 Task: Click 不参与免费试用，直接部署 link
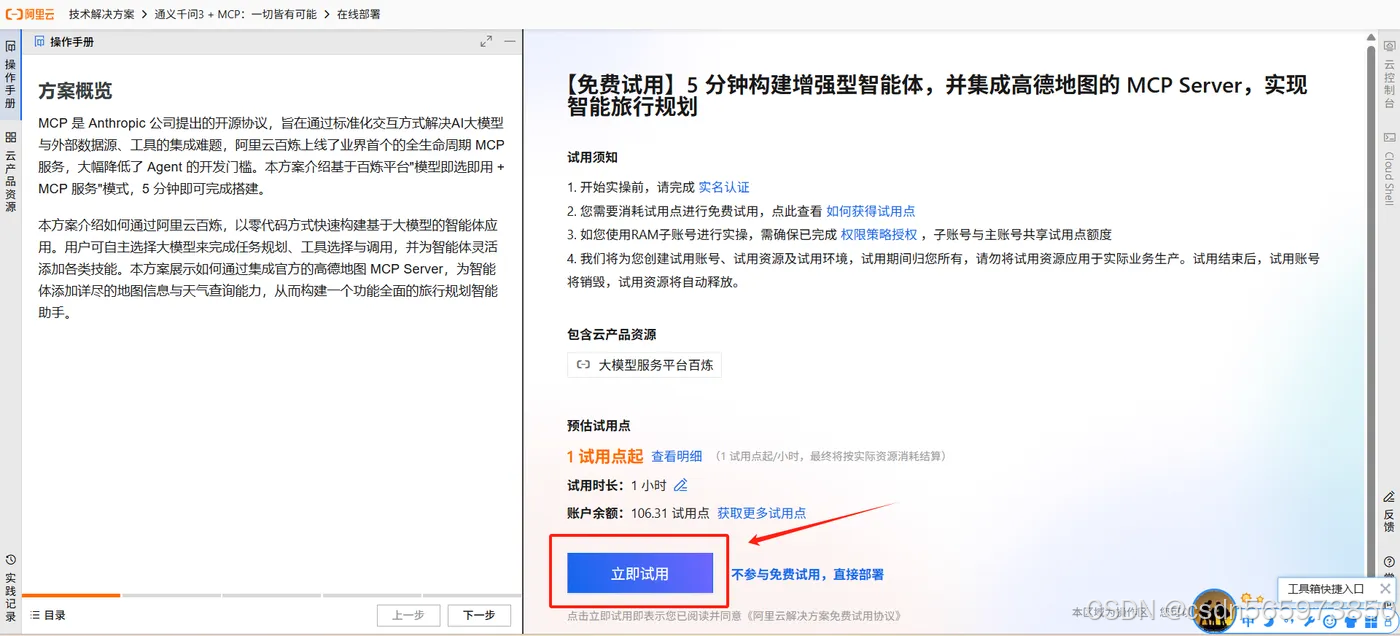click(x=807, y=574)
